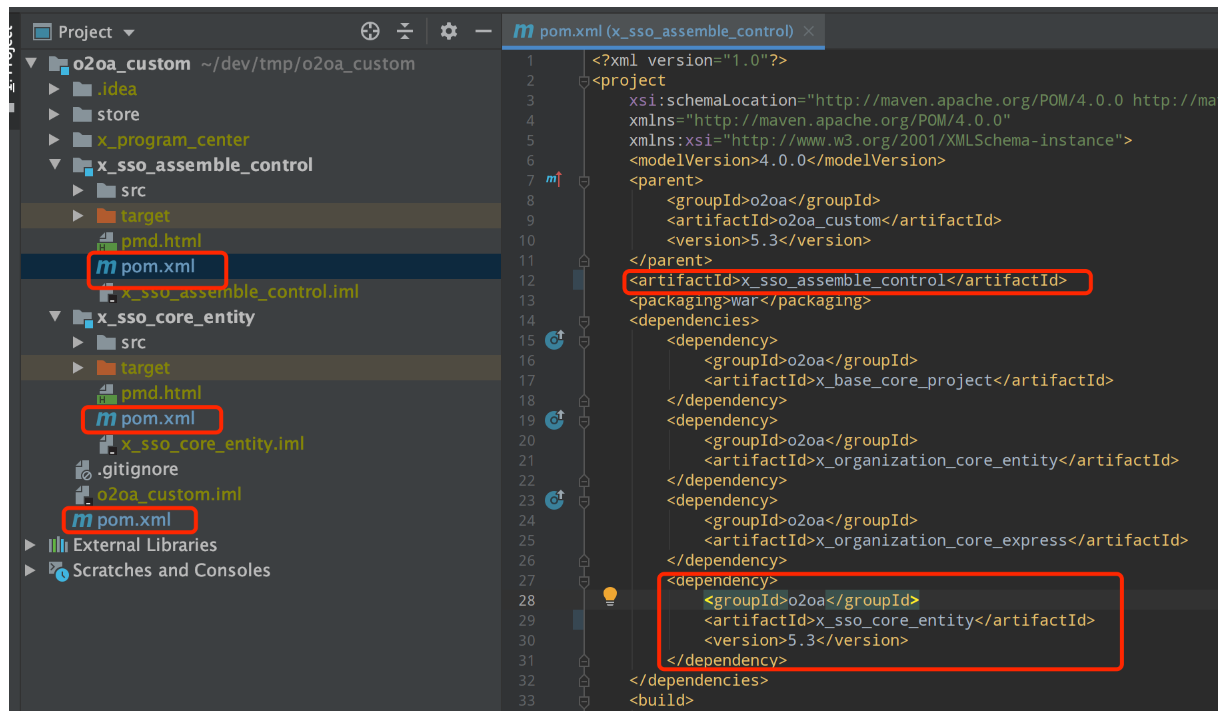1222x716 pixels.
Task: Hide the Project tool window with minus icon
Action: click(483, 31)
